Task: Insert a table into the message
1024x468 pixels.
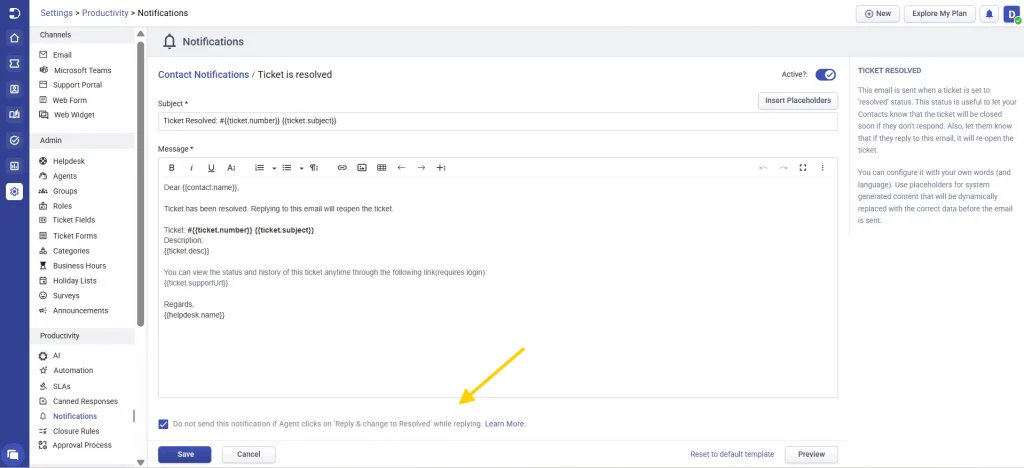Action: [x=381, y=168]
